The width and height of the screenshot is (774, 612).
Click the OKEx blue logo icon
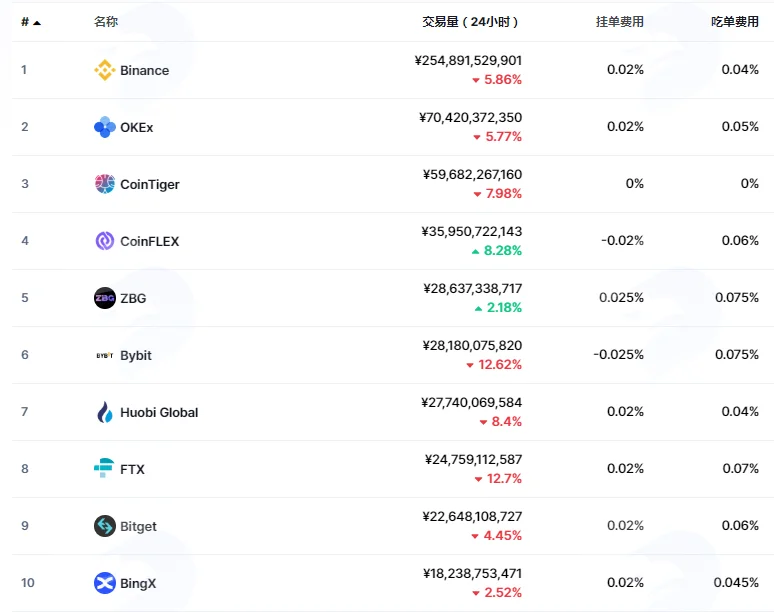click(105, 127)
